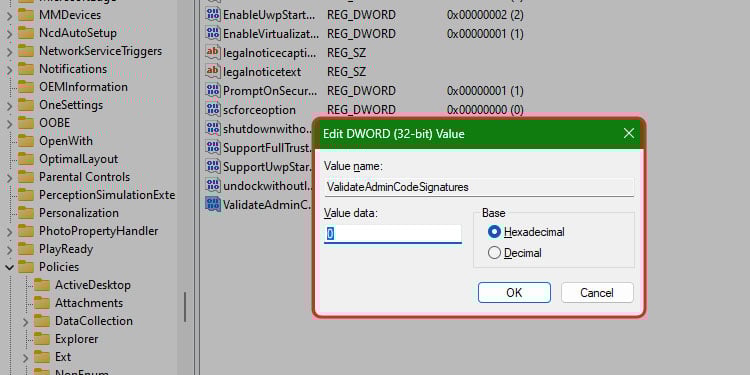750x375 pixels.
Task: Click the registry tree vertical scrollbar thumb
Action: coord(185,307)
